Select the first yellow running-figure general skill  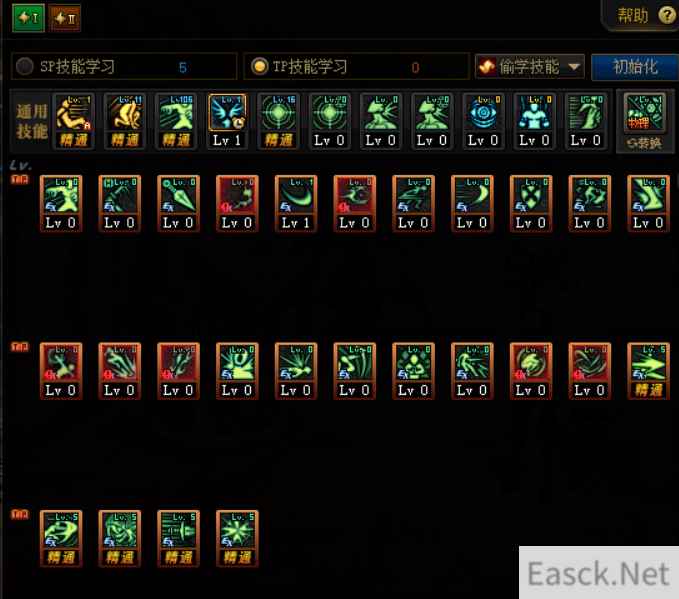[74, 121]
